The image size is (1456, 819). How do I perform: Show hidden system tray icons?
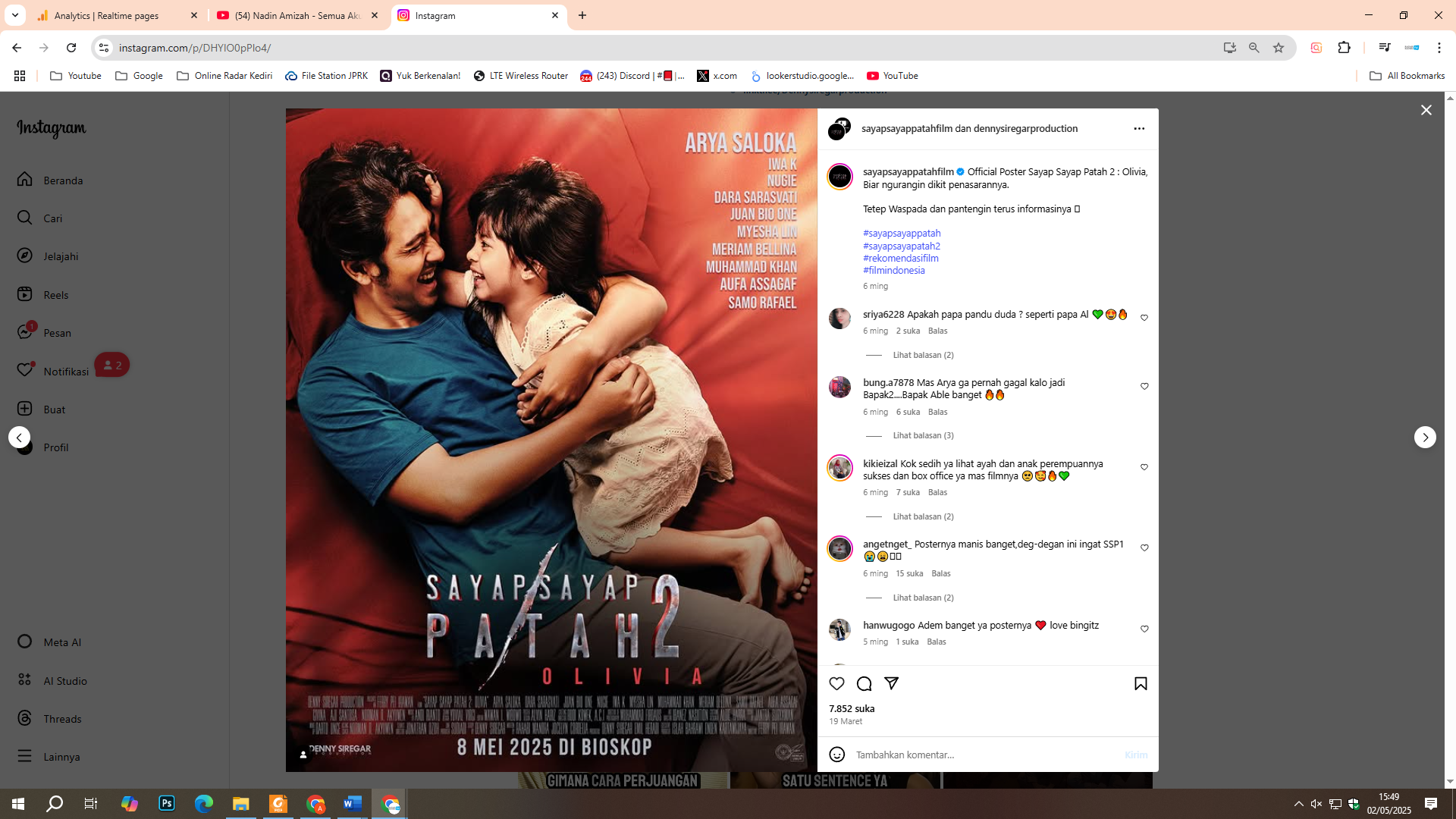tap(1298, 804)
